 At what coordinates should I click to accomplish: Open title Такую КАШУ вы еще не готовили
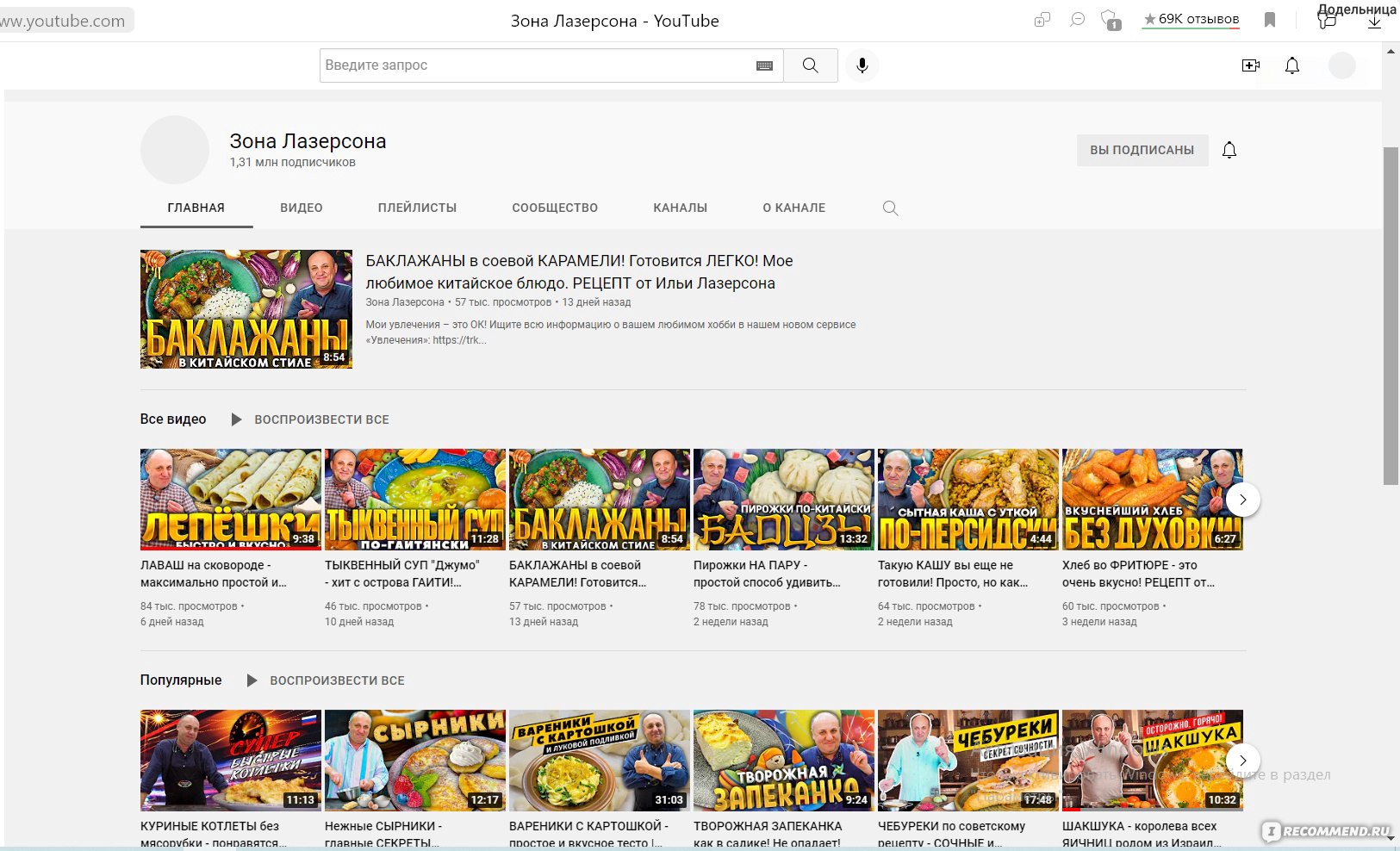click(953, 574)
